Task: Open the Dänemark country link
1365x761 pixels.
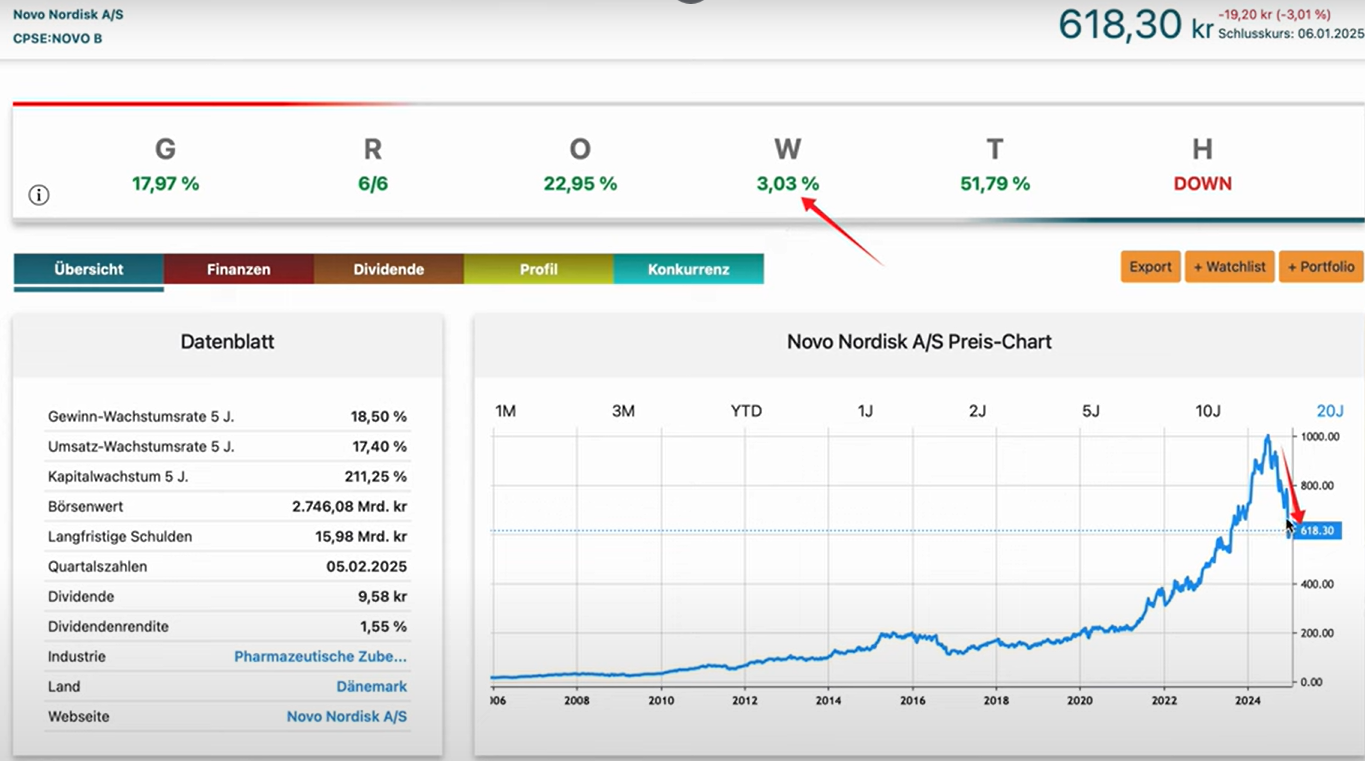Action: (x=371, y=687)
